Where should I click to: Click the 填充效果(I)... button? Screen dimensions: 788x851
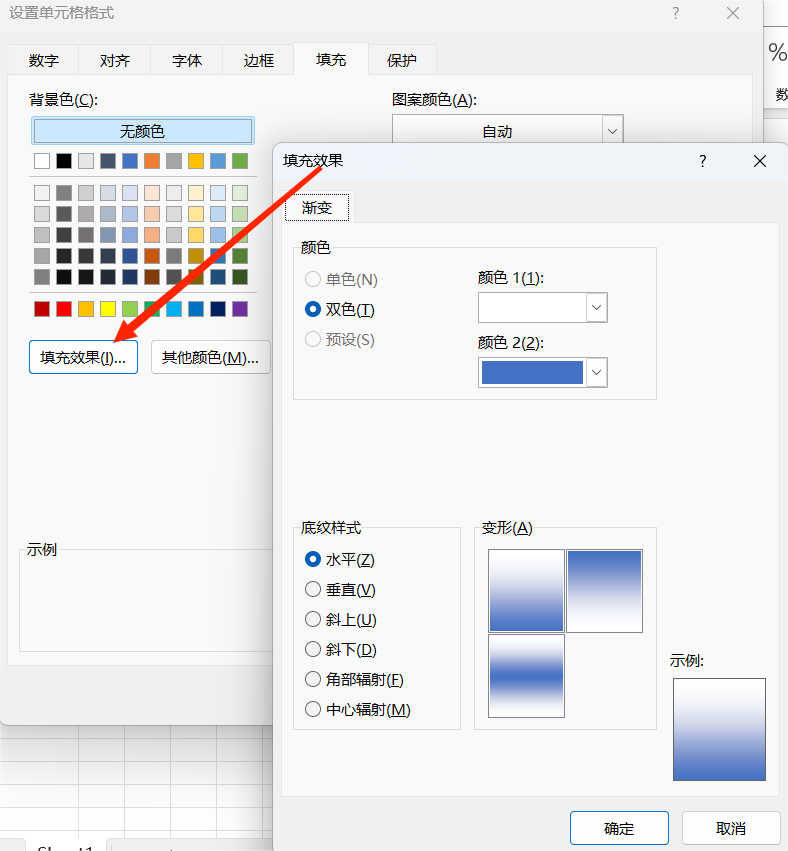83,357
